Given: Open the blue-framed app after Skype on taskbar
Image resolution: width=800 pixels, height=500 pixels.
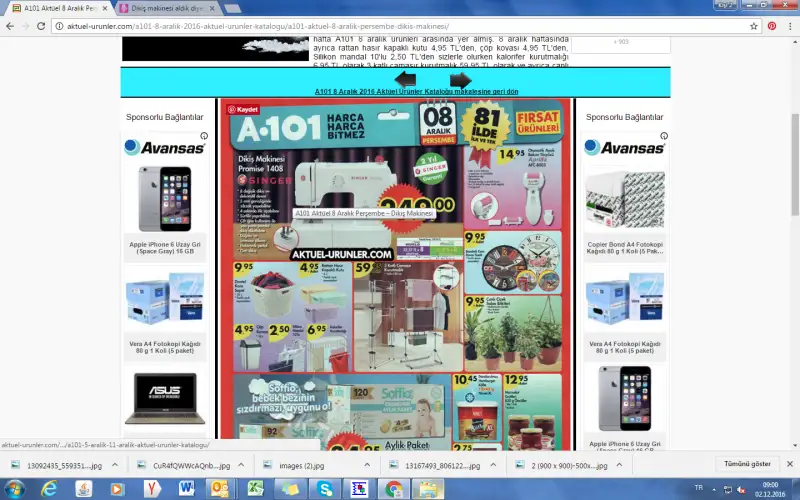Looking at the screenshot, I should coord(359,489).
